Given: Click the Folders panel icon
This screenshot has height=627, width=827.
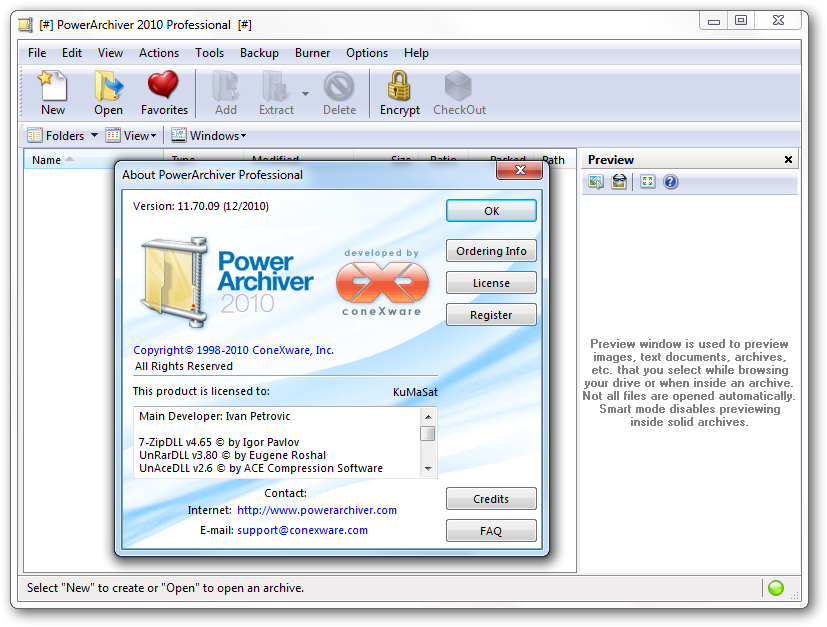Looking at the screenshot, I should coord(35,135).
